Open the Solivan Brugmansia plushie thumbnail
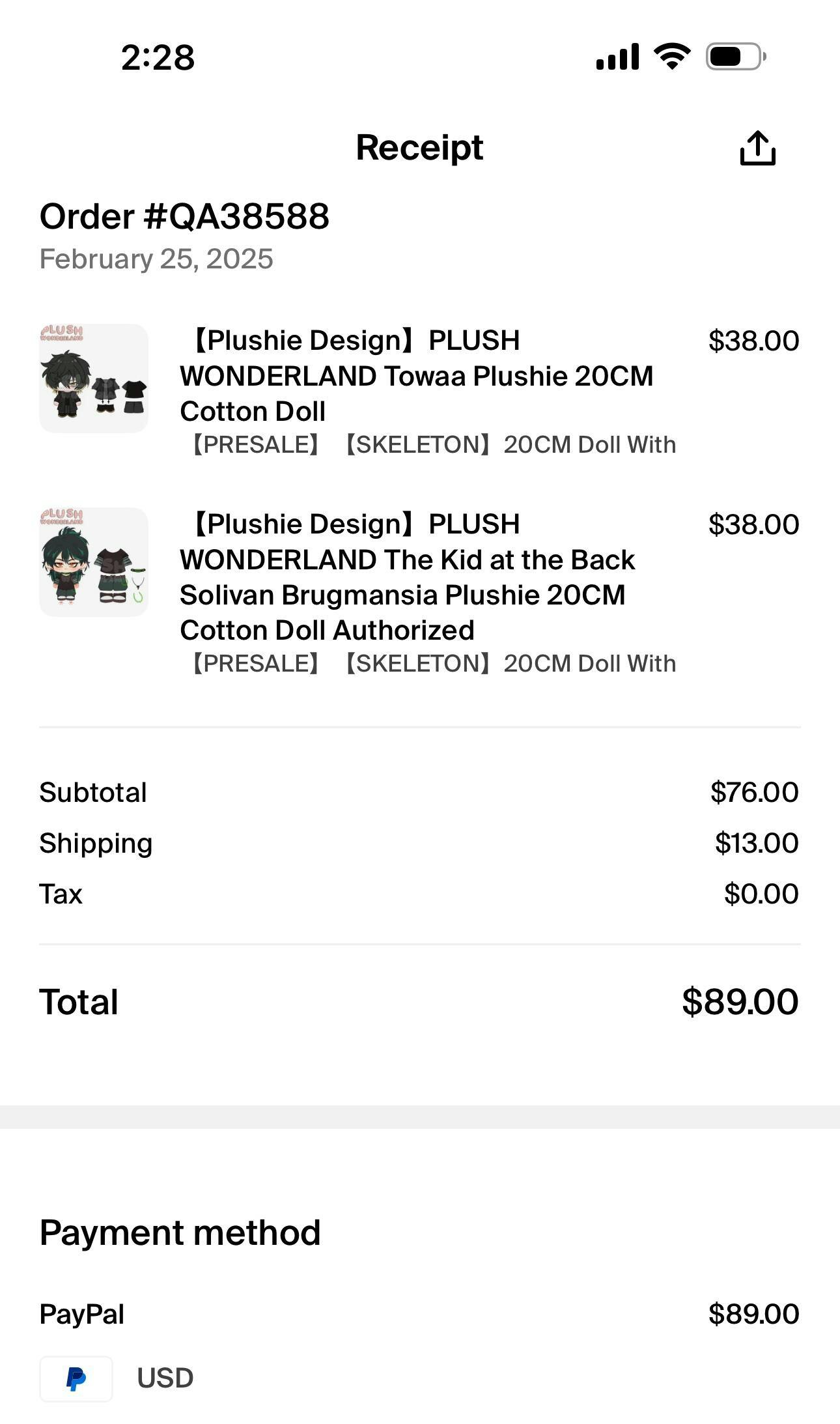 pos(94,562)
